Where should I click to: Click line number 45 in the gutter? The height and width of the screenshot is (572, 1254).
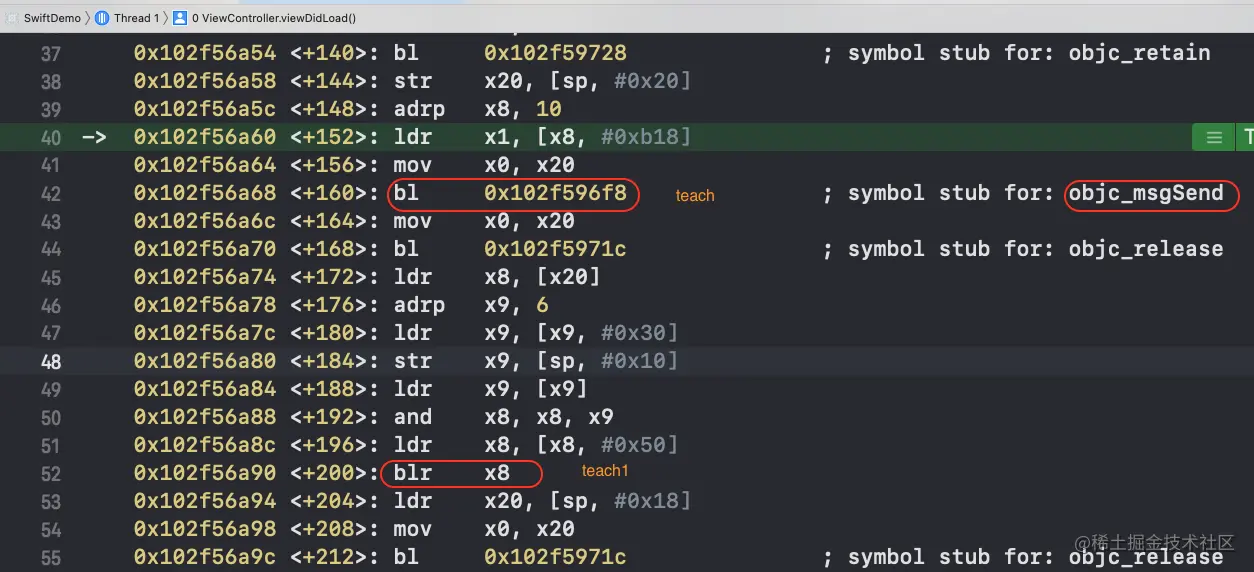coord(50,277)
